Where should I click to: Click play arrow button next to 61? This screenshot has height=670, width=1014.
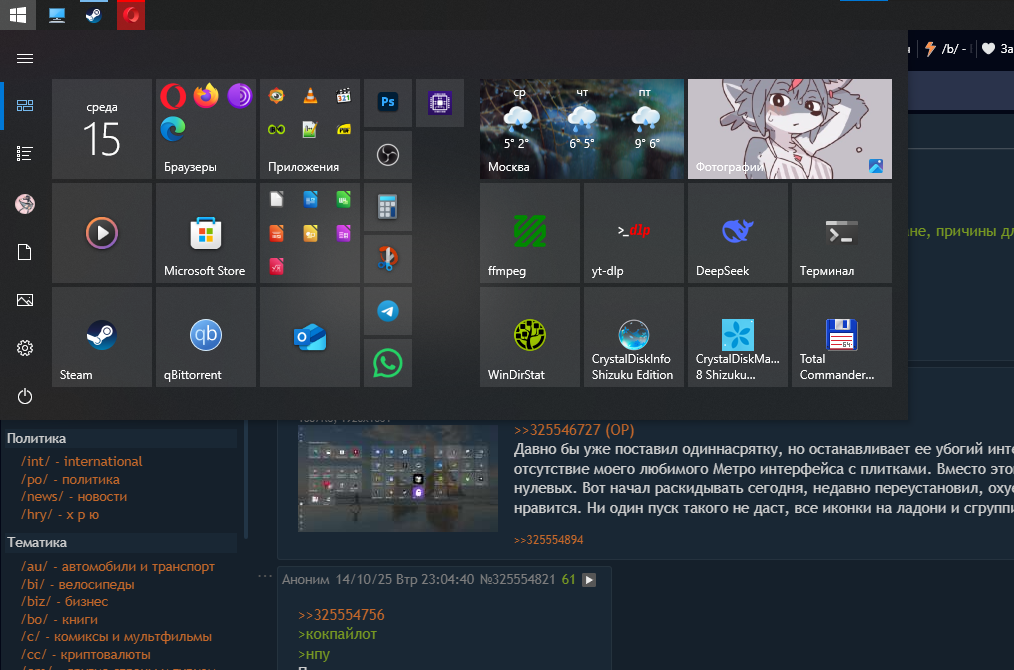pyautogui.click(x=589, y=580)
